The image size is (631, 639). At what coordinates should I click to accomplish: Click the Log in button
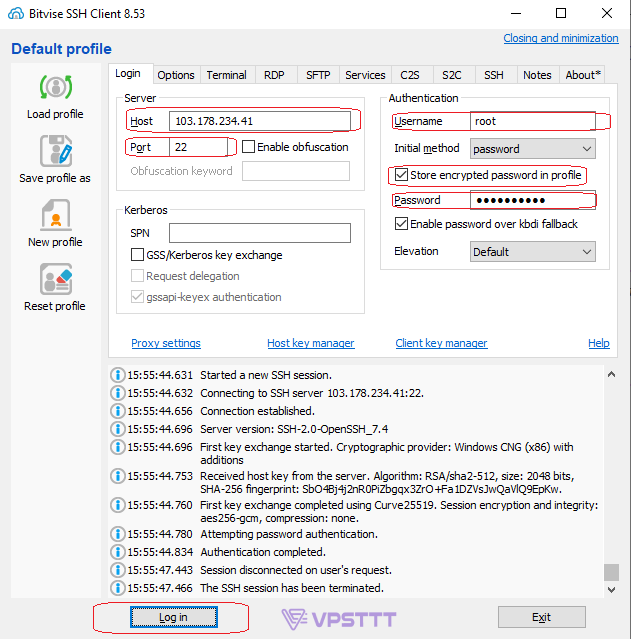(x=174, y=617)
